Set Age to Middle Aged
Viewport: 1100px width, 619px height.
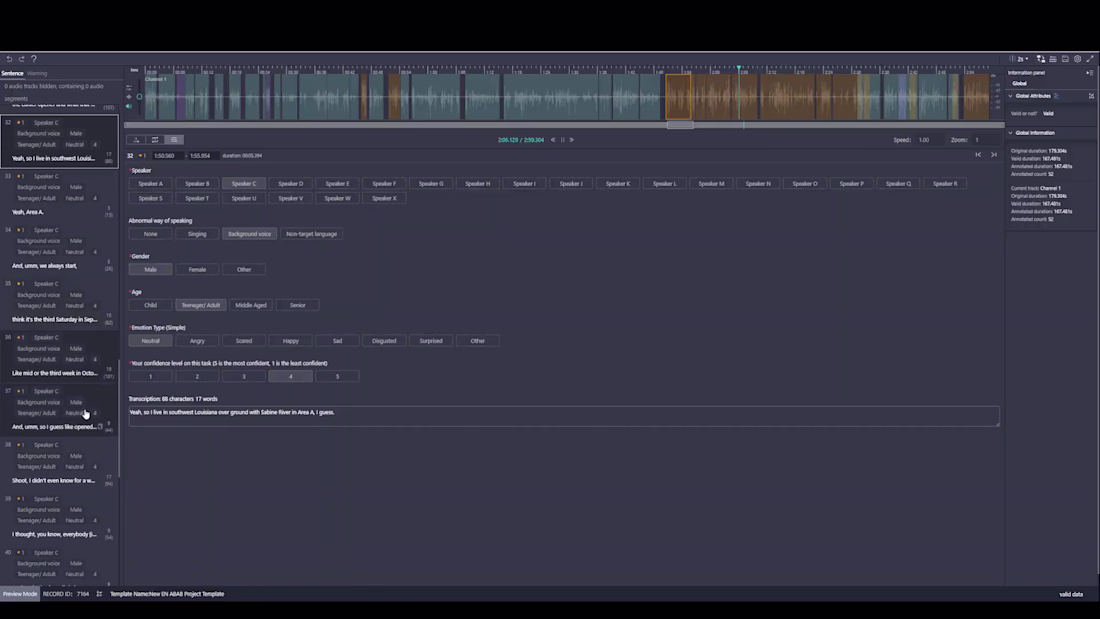point(250,305)
